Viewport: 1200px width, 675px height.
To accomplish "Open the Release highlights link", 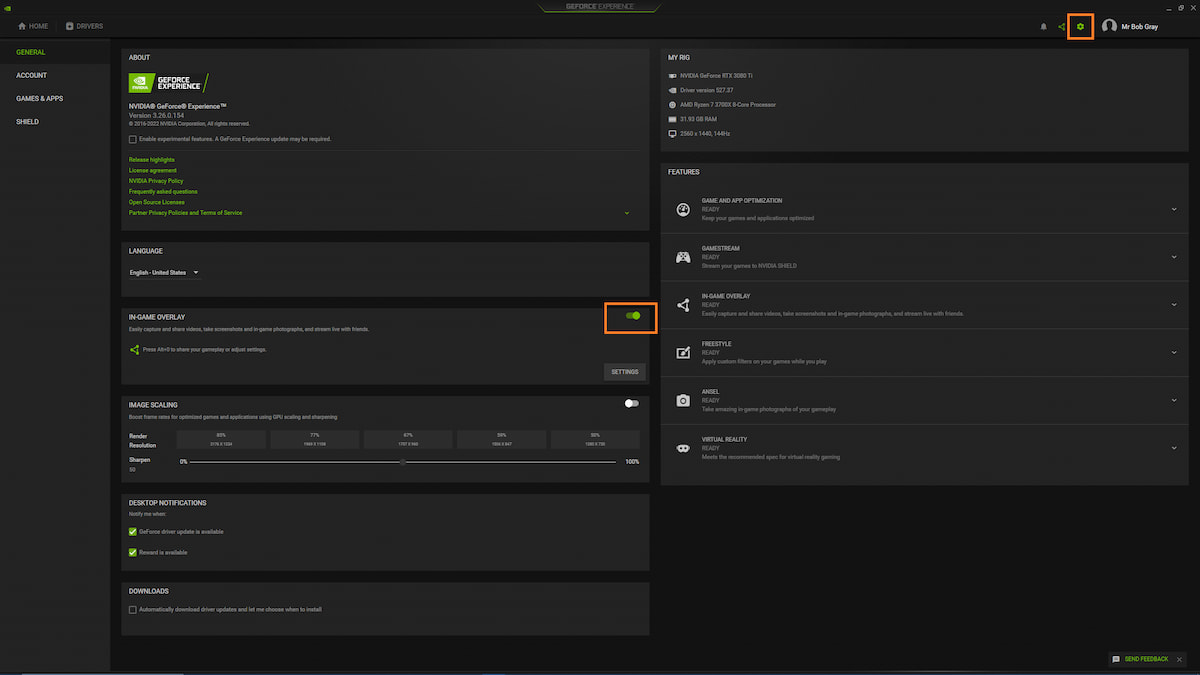I will [152, 160].
